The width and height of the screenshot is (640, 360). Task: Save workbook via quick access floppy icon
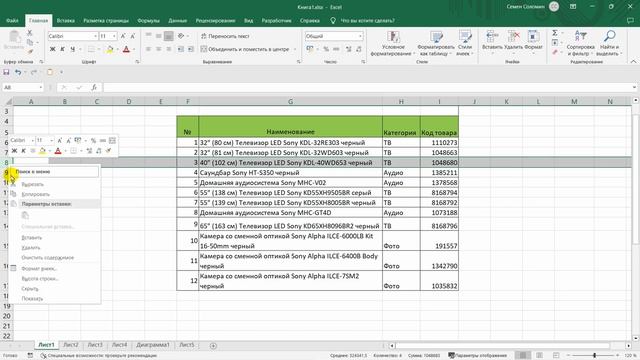(x=6, y=72)
